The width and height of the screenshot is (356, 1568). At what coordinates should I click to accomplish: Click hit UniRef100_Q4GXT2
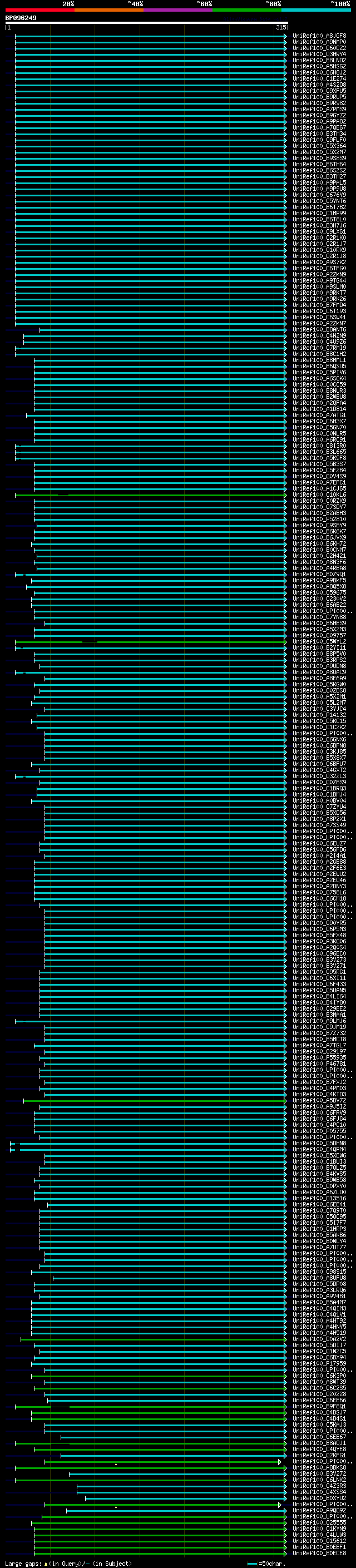319,770
